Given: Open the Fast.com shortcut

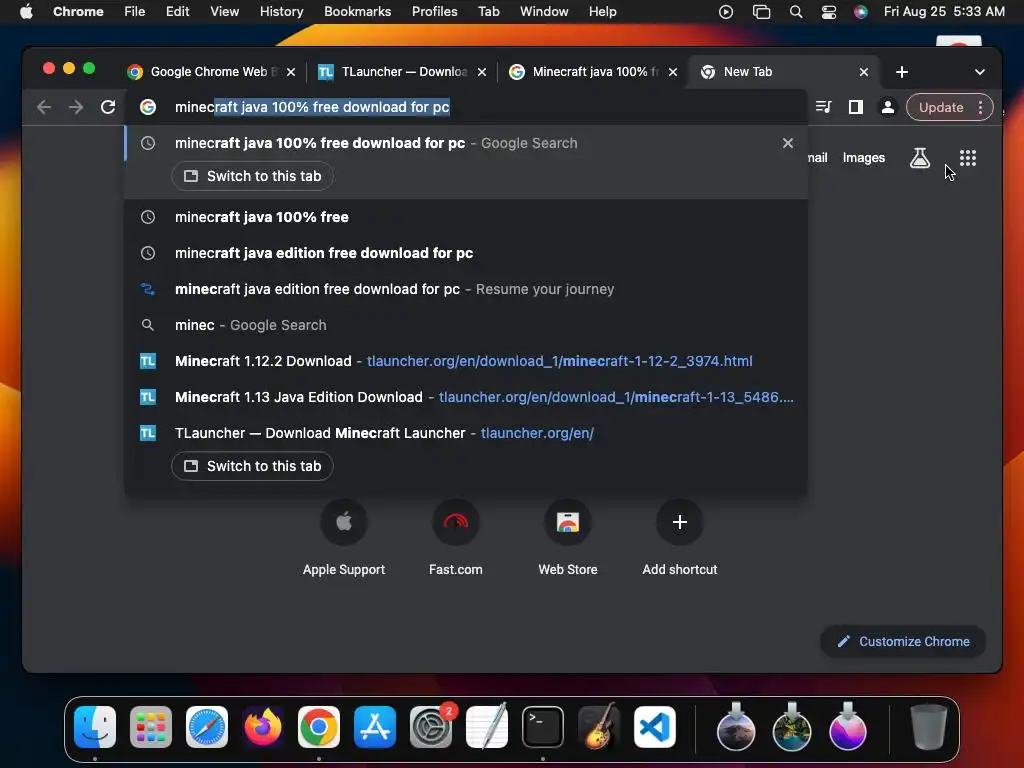Looking at the screenshot, I should [456, 538].
